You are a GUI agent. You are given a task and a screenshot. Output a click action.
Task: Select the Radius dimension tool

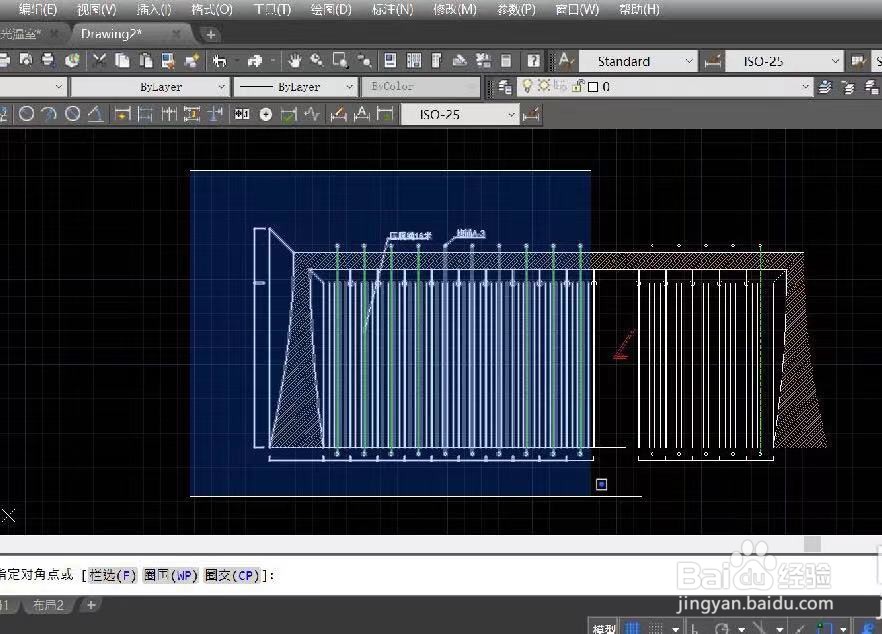(x=26, y=114)
